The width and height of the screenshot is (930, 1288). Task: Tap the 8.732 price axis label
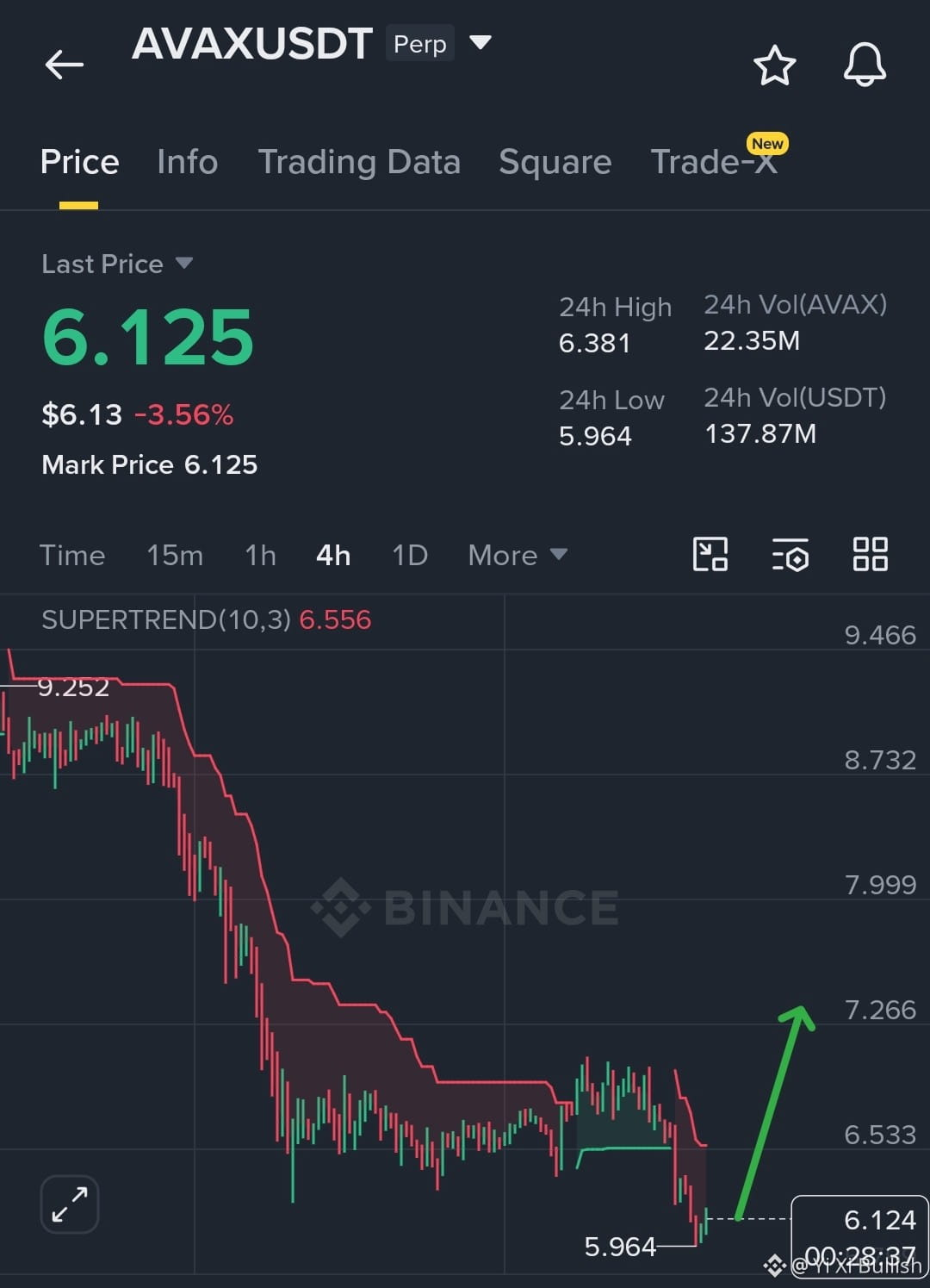coord(880,760)
